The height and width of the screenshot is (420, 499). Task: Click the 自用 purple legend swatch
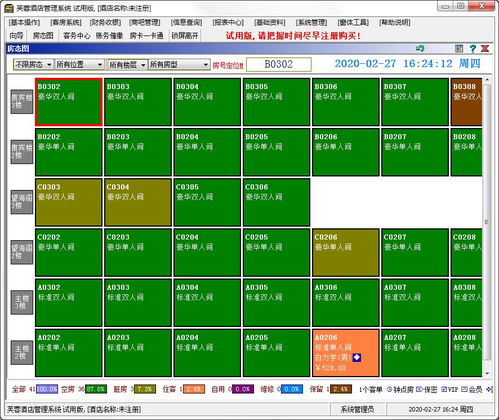tap(243, 389)
